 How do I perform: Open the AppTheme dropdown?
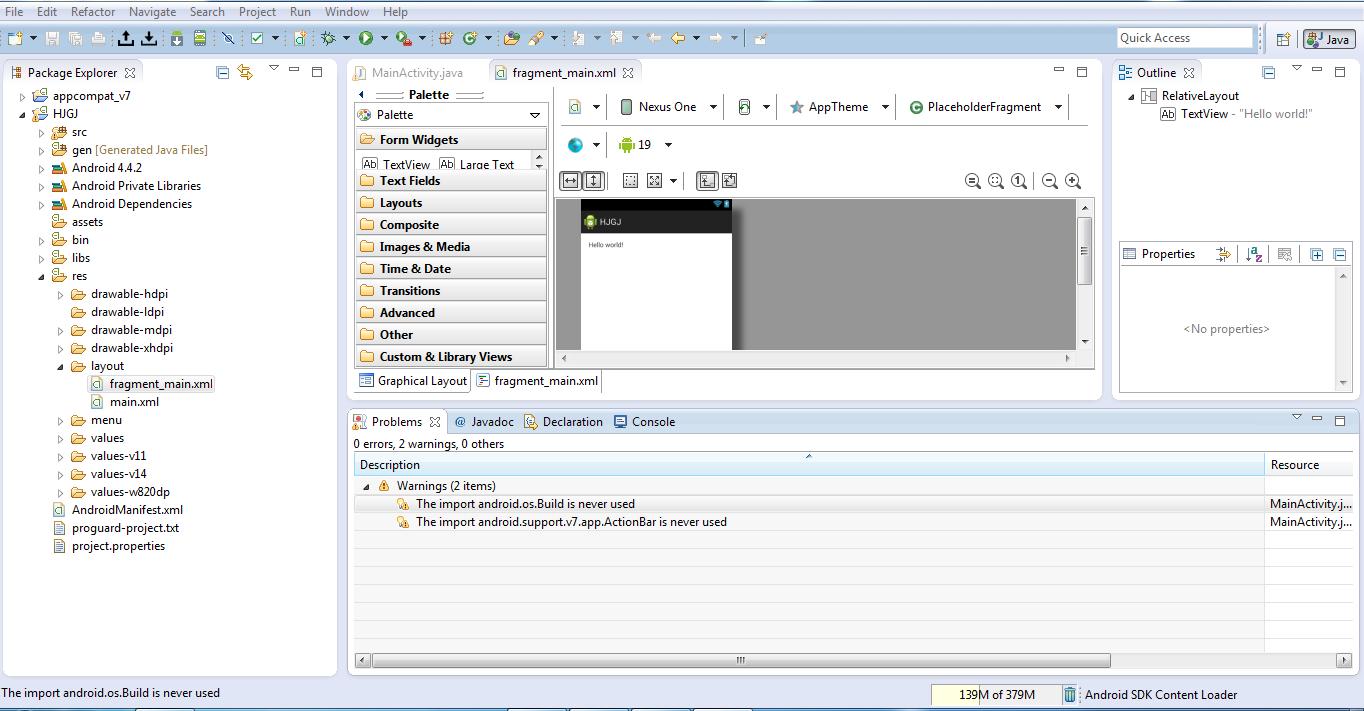coord(839,107)
